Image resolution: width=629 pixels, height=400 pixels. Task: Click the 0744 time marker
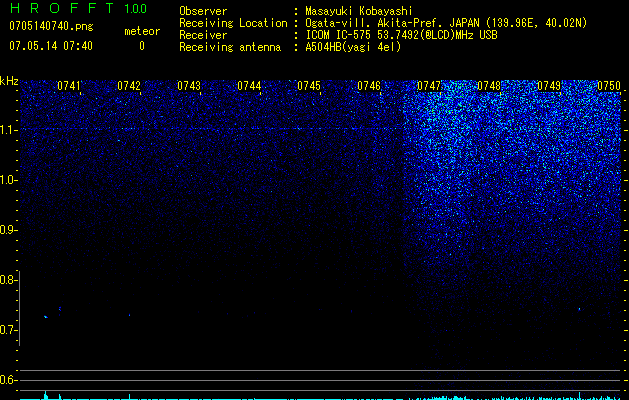(249, 86)
